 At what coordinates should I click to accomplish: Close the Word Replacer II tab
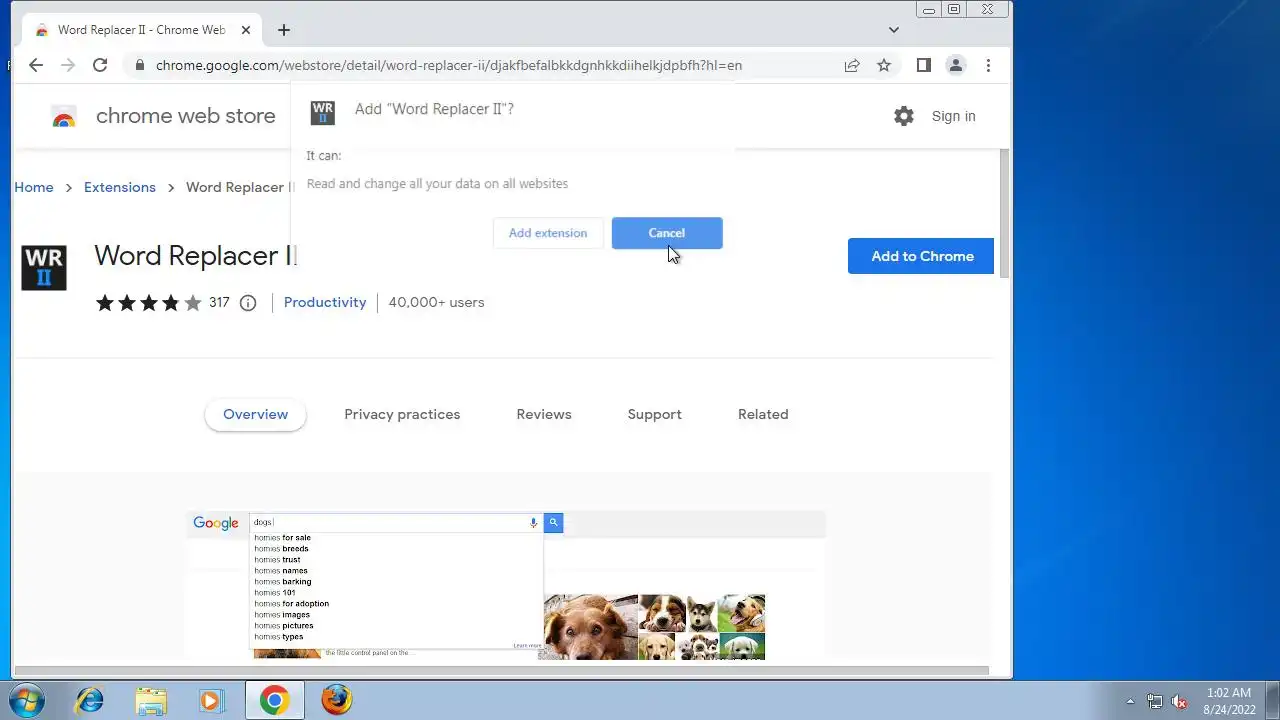point(245,30)
